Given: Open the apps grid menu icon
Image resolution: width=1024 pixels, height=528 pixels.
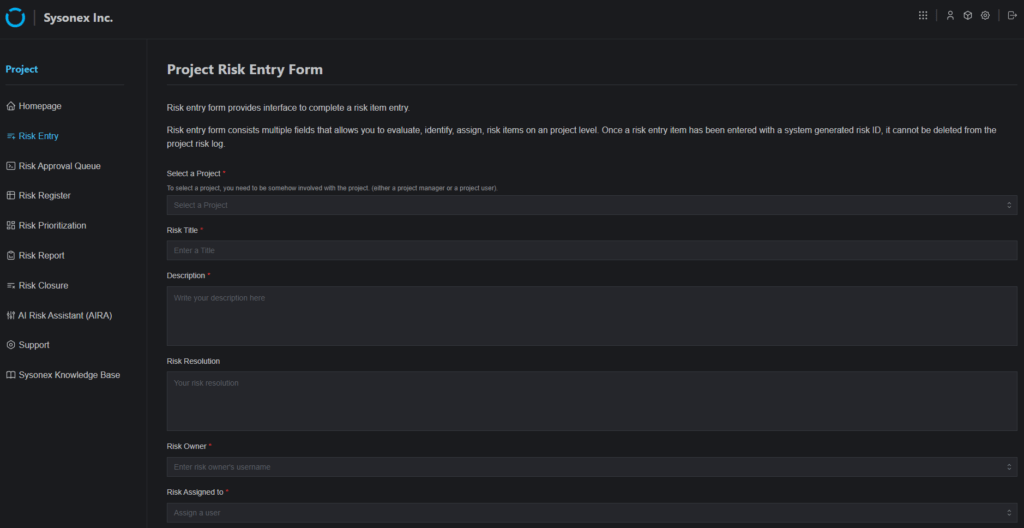Looking at the screenshot, I should click(x=923, y=15).
